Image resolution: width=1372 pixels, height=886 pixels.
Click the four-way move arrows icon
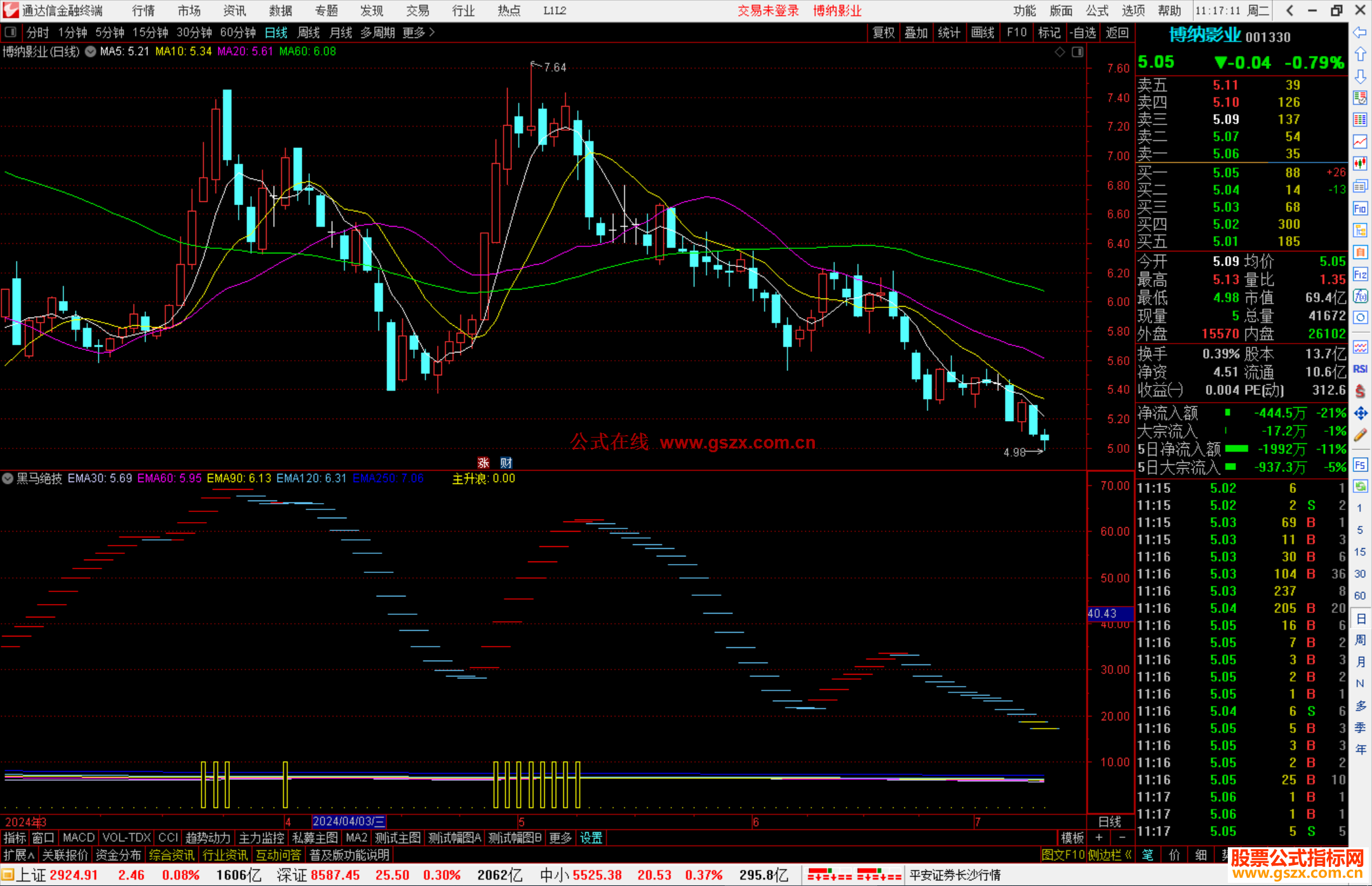coord(1360,413)
